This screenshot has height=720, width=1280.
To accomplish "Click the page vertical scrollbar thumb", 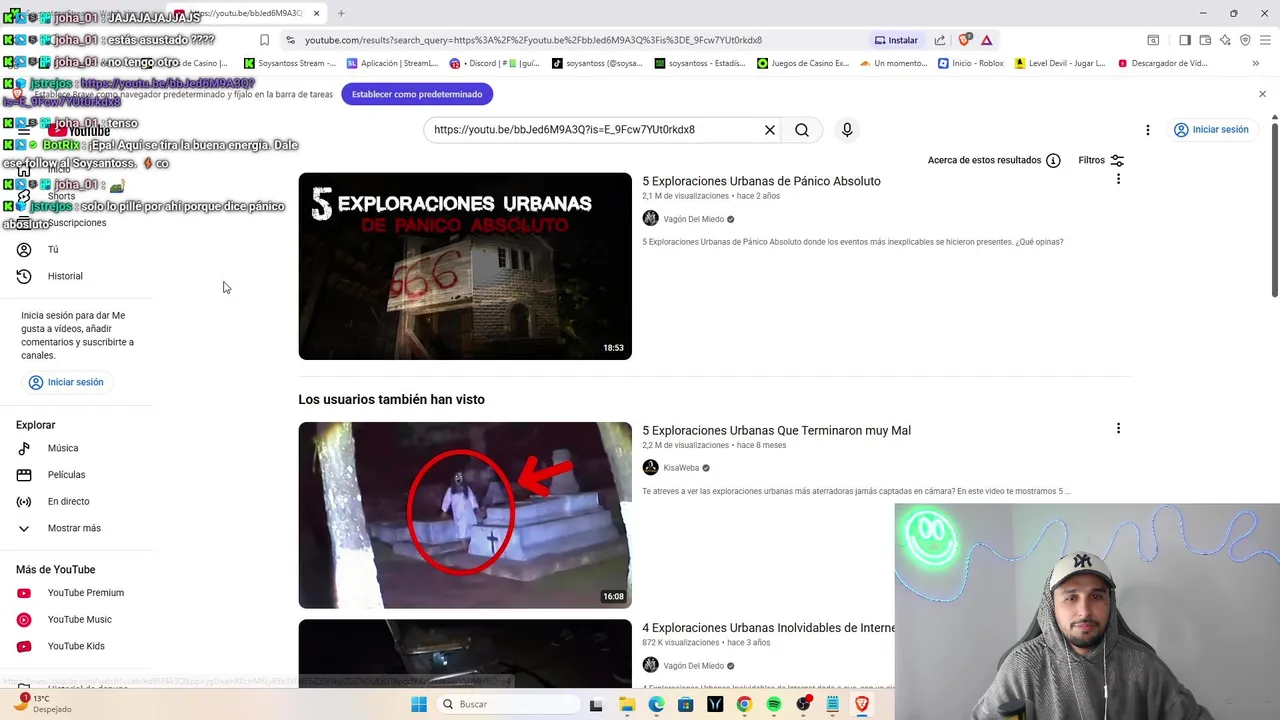I will click(x=1274, y=209).
